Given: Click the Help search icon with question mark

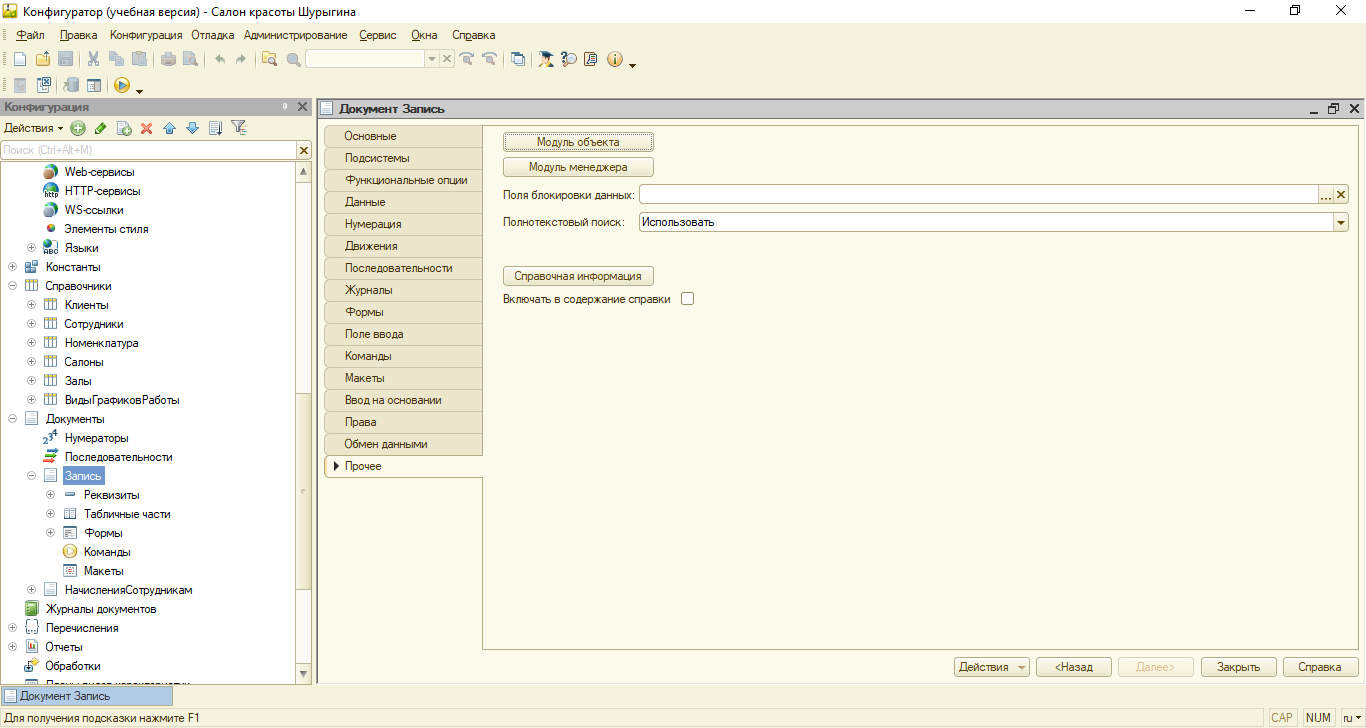Looking at the screenshot, I should point(569,59).
